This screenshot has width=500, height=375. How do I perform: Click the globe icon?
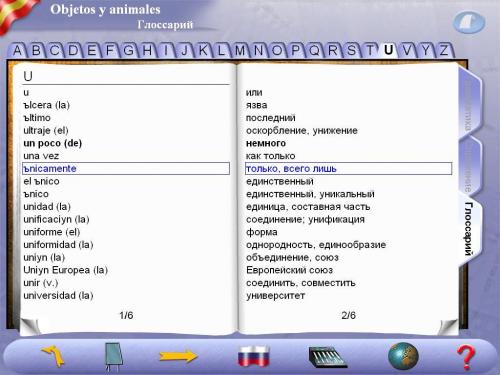[403, 356]
